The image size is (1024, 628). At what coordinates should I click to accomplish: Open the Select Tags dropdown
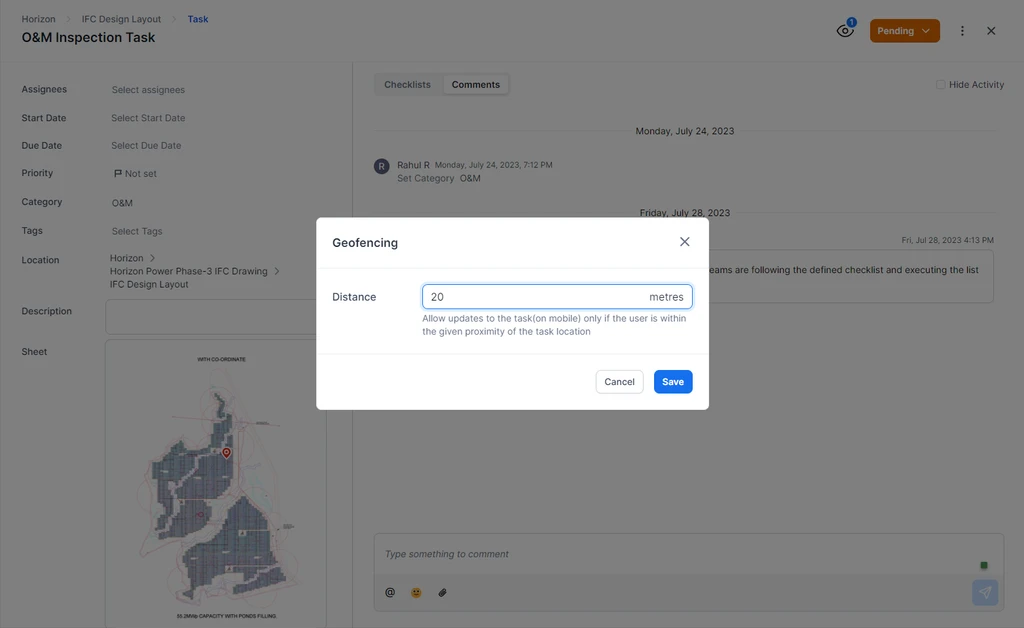click(137, 231)
